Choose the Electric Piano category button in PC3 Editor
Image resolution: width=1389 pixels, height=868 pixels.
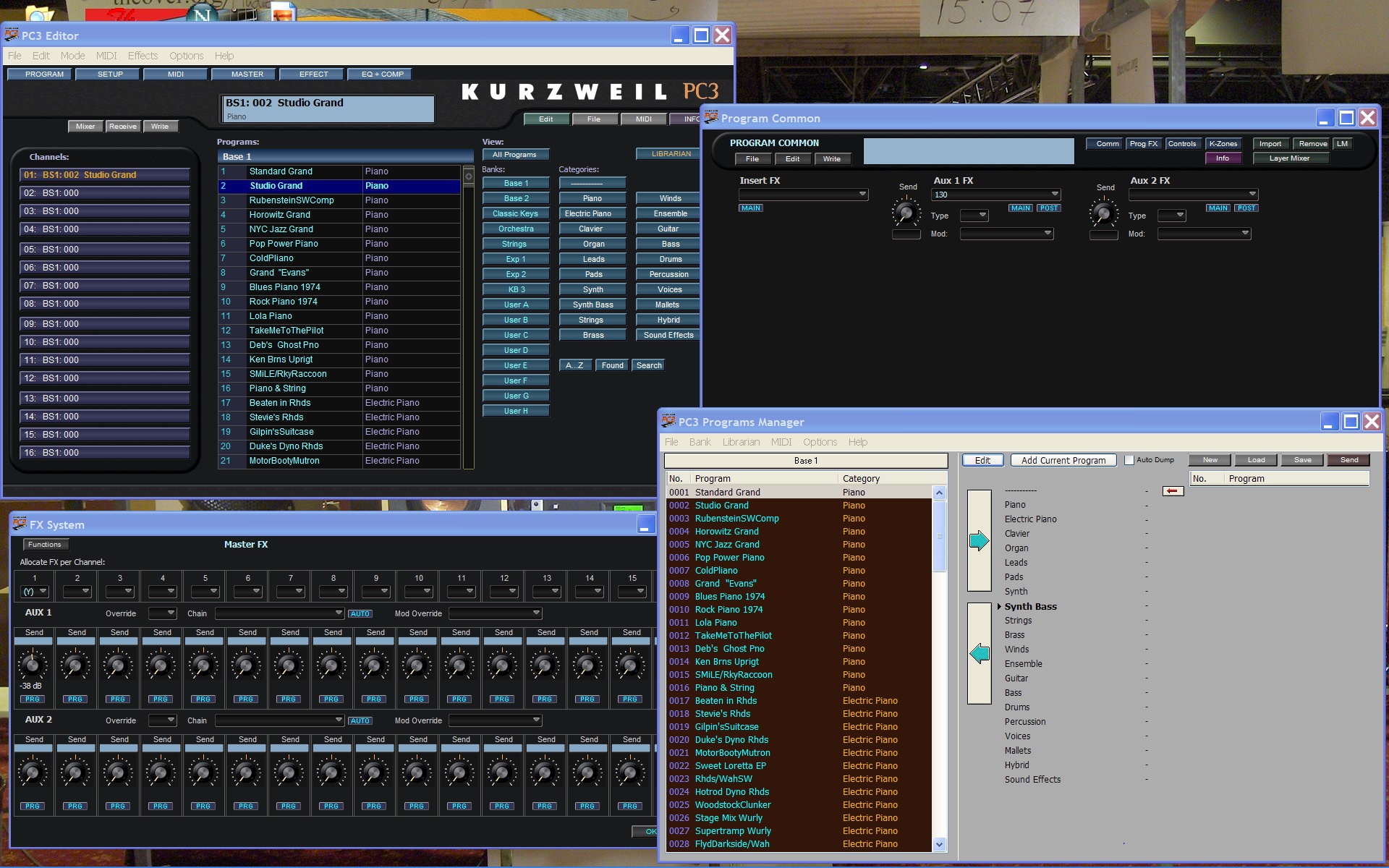592,214
